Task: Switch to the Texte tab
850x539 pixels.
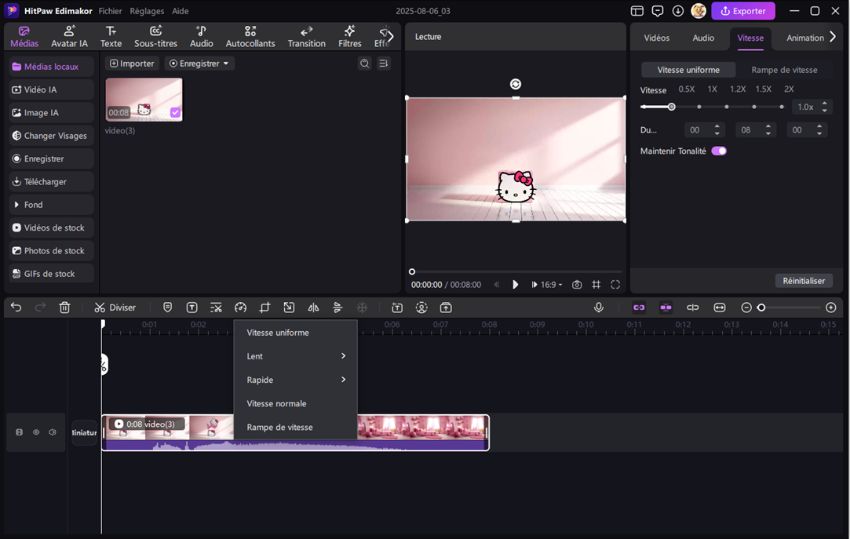Action: [111, 37]
